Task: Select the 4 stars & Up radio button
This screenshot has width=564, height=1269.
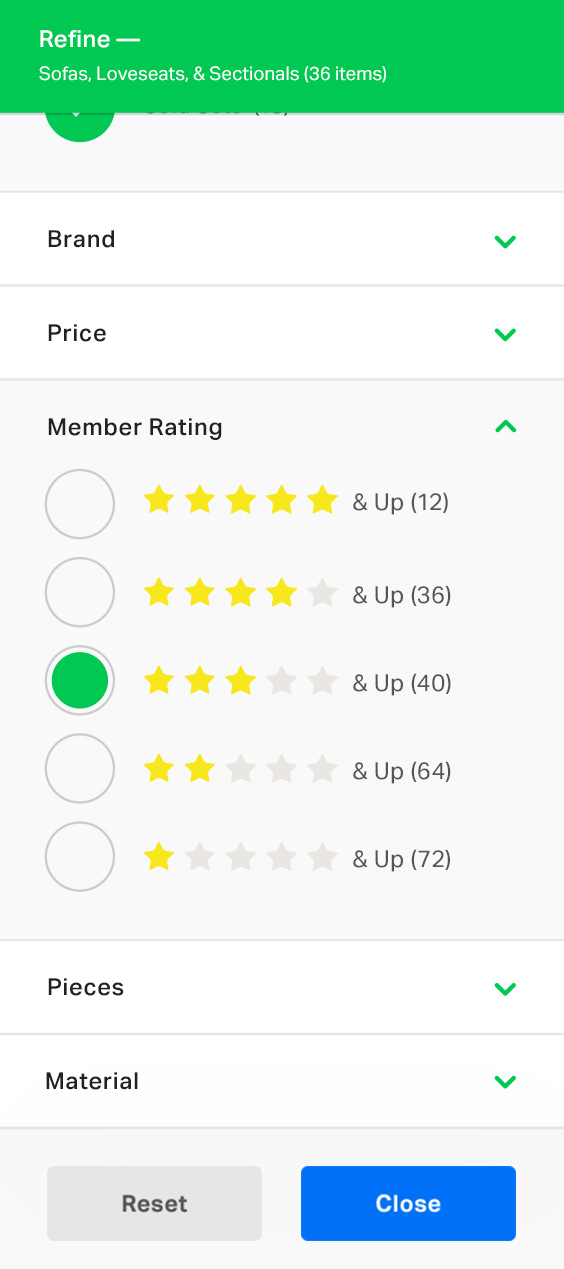Action: tap(80, 592)
